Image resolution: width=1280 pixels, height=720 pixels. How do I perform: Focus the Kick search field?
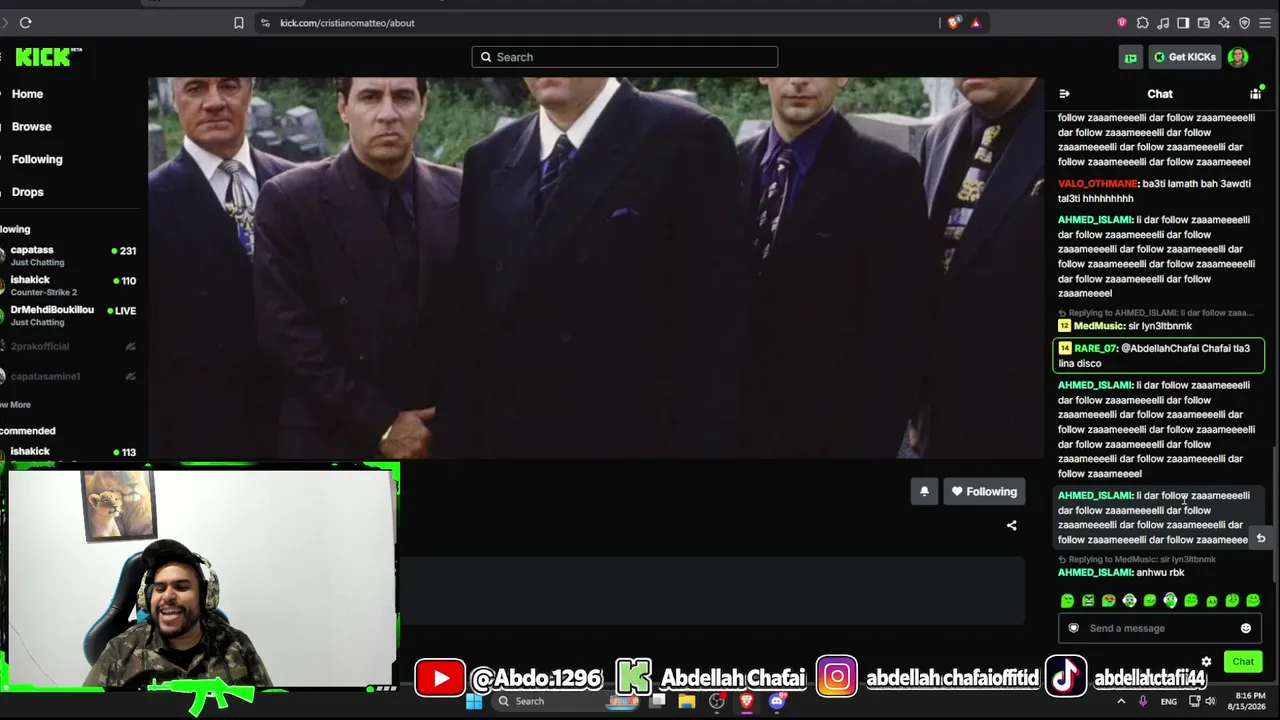pos(625,57)
